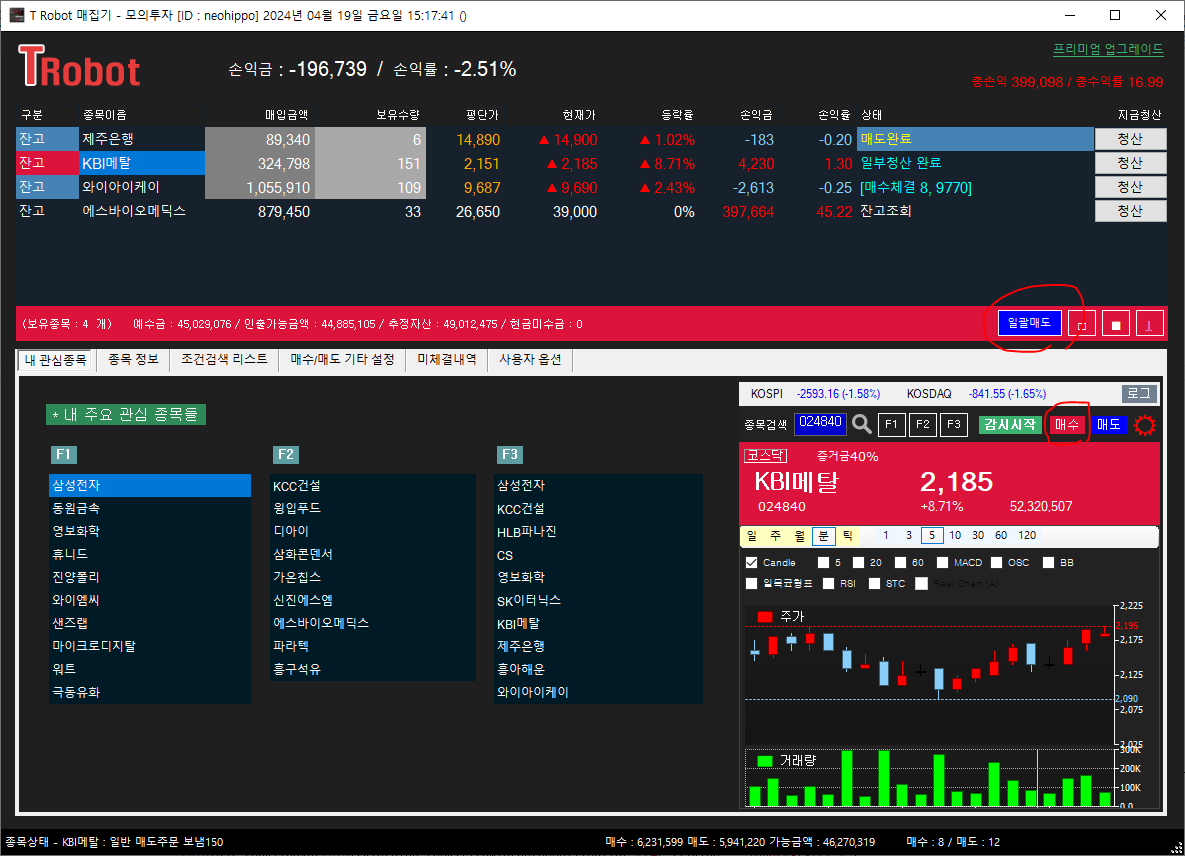The height and width of the screenshot is (856, 1185).
Task: Click the 프리미엄 업그레이드 link
Action: coord(1108,49)
